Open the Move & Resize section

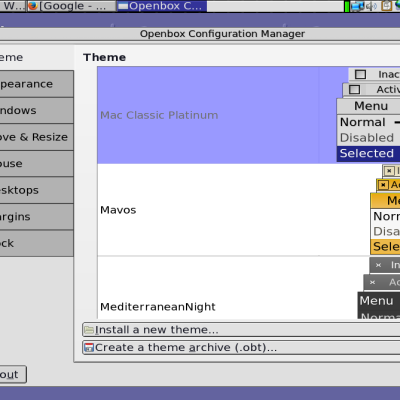[37, 137]
